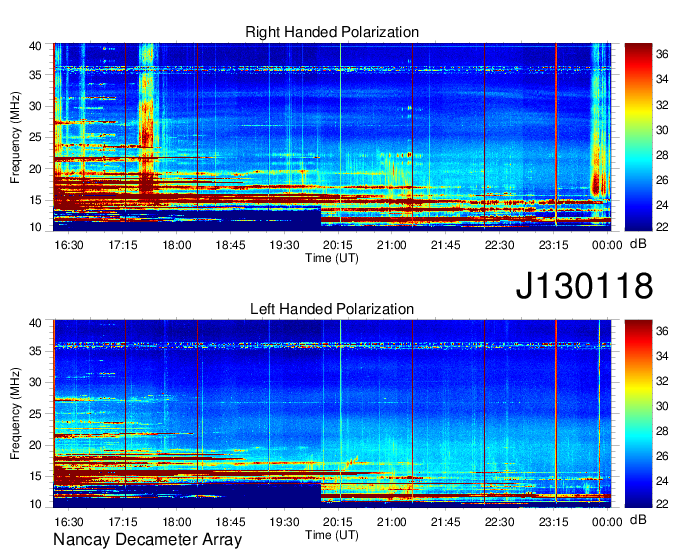Click the 34 dB label on the Left Handed color bar

(662, 356)
